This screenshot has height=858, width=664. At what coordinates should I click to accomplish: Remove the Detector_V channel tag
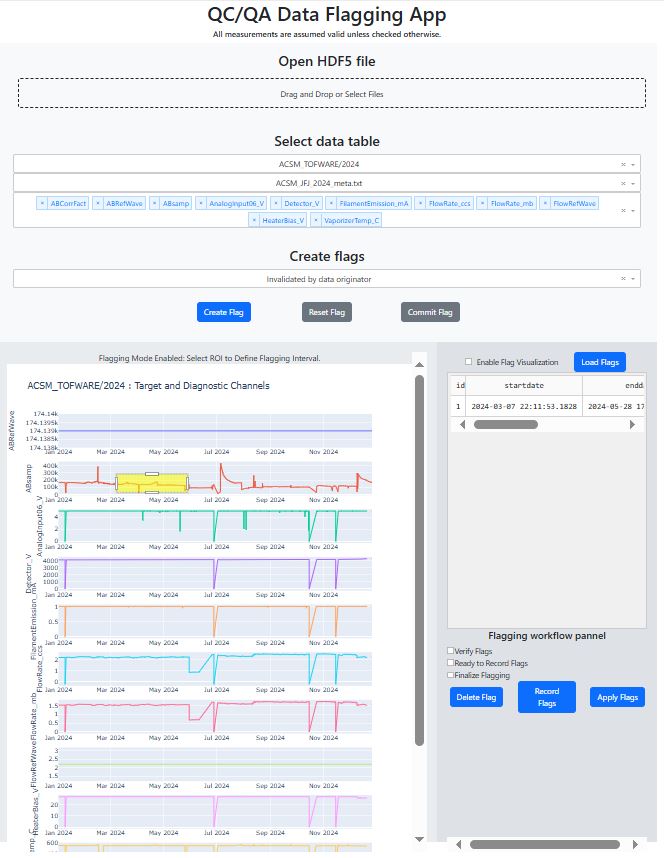coord(276,203)
